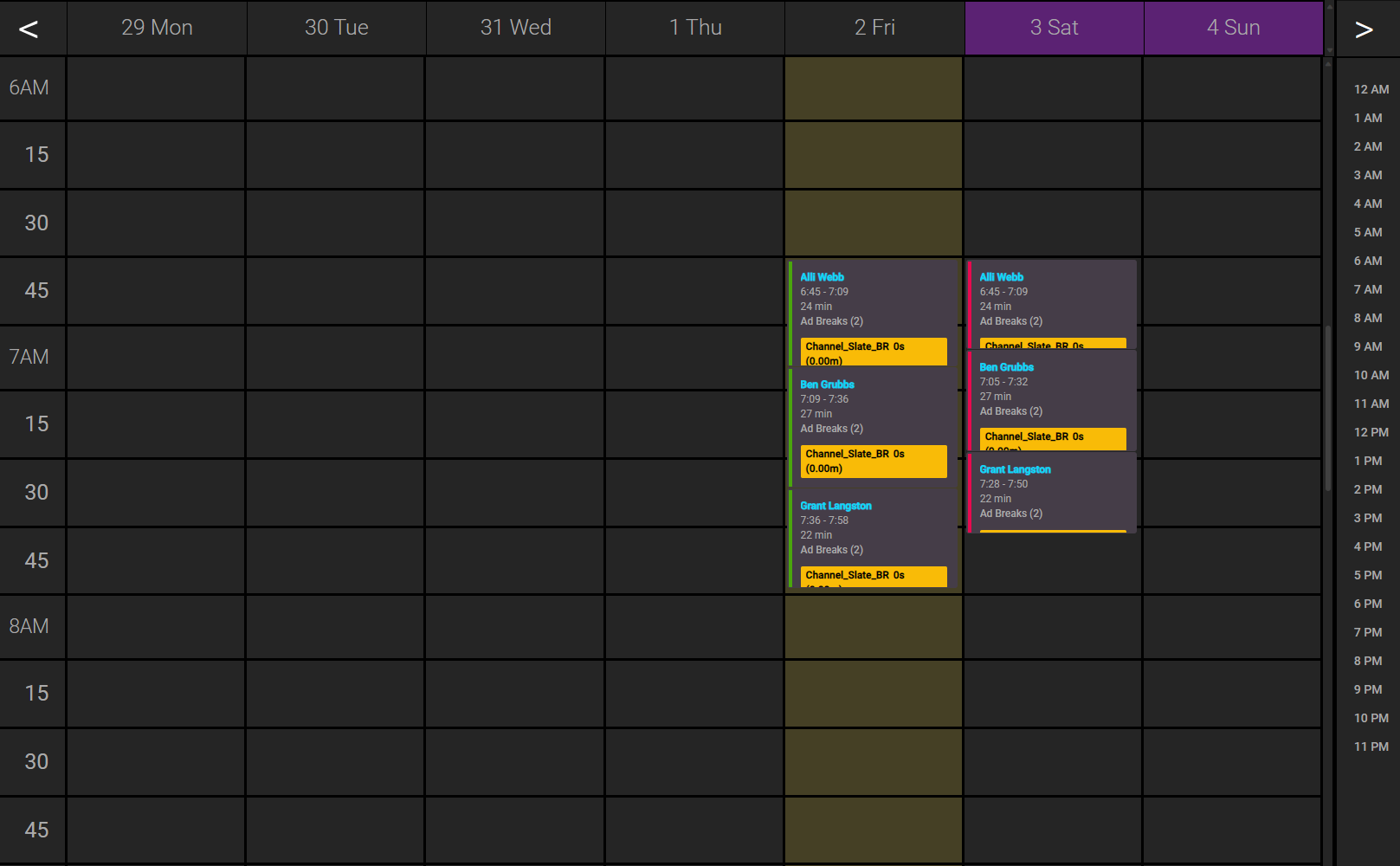
Task: Select the 3 Sat day header
Action: pos(1054,28)
